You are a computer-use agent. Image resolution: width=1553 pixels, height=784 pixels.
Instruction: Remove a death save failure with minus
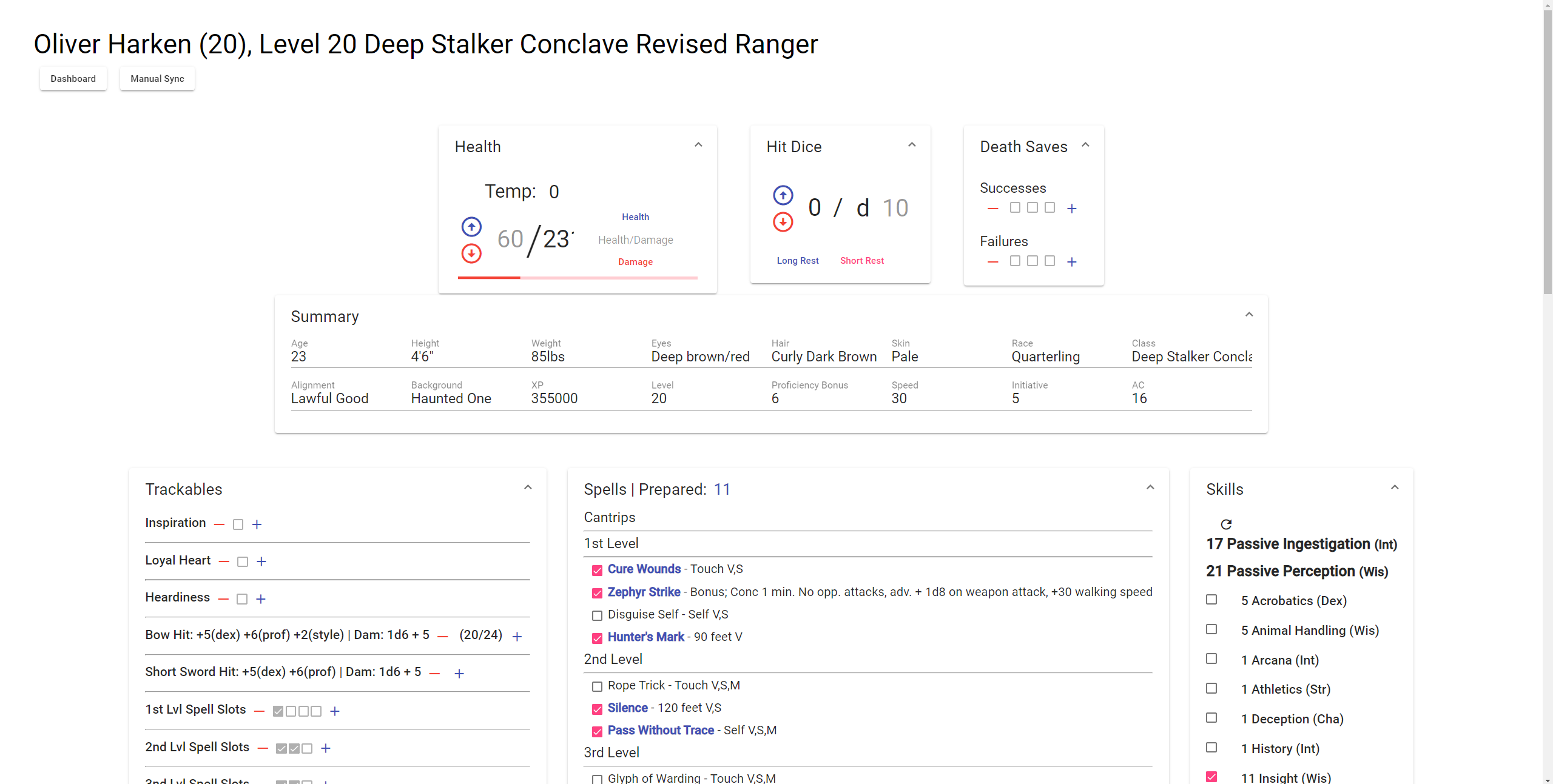[x=993, y=262]
